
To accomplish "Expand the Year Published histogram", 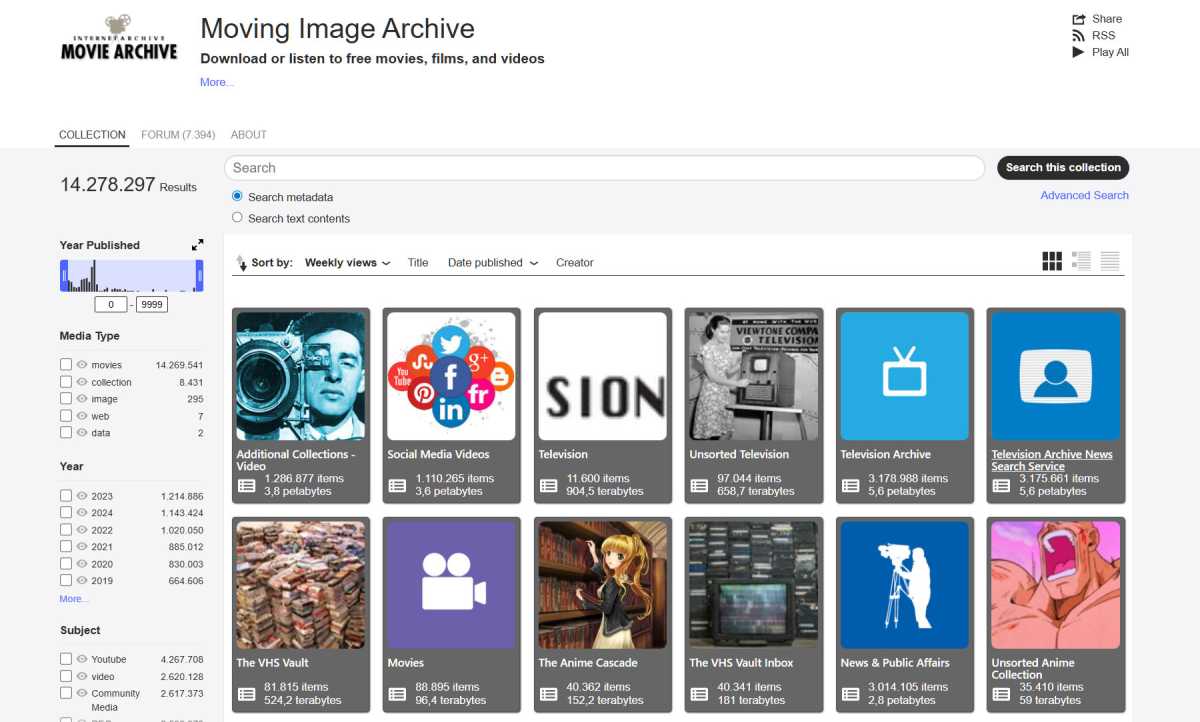I will (197, 245).
